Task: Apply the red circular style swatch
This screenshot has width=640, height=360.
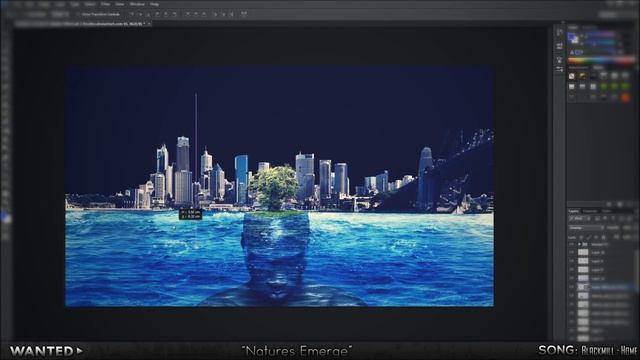Action: 625,98
